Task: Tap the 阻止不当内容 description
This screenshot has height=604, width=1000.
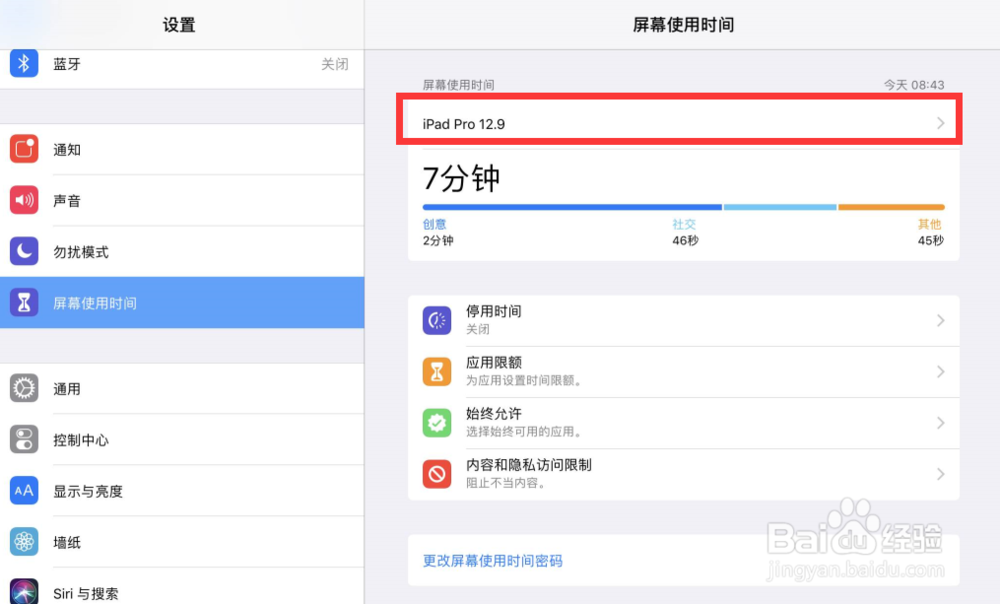Action: pos(506,483)
